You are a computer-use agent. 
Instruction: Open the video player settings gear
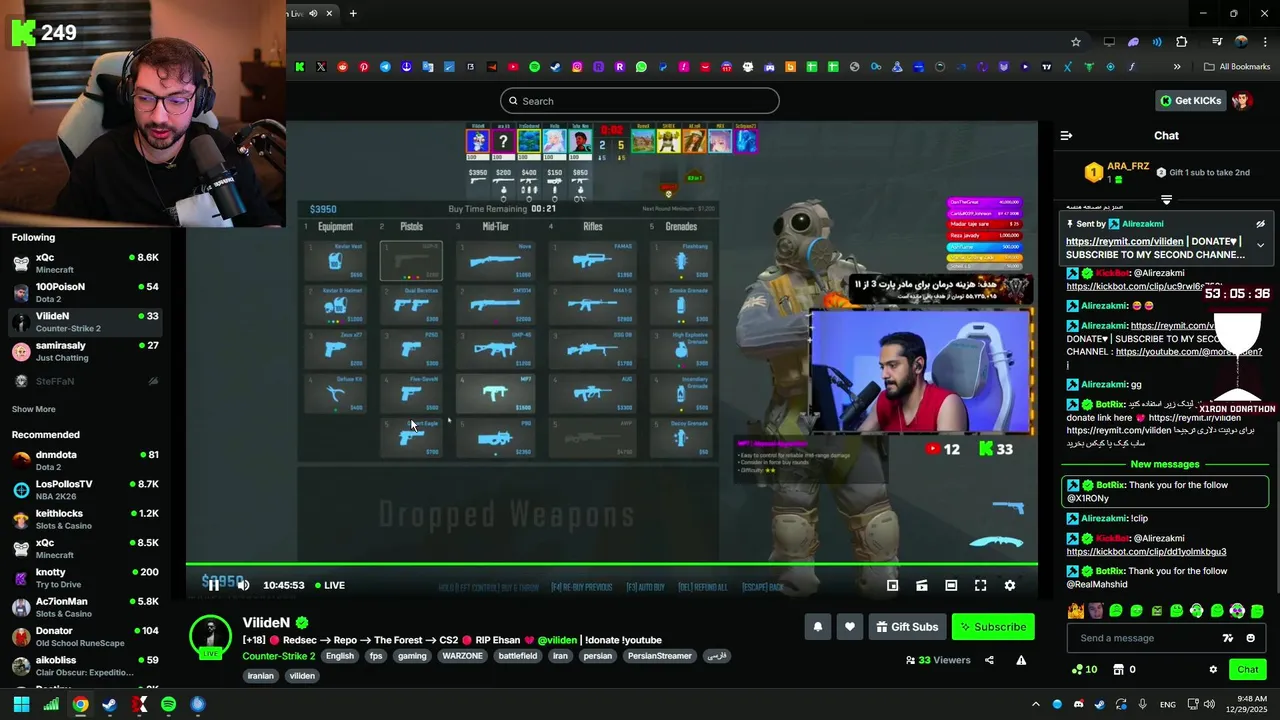click(x=1010, y=585)
